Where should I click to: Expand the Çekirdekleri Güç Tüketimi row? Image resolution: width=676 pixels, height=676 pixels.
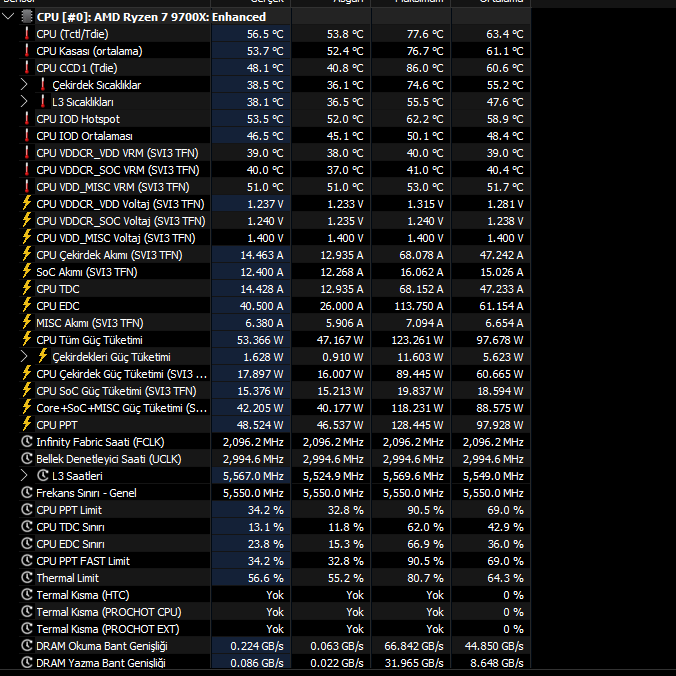[24, 357]
